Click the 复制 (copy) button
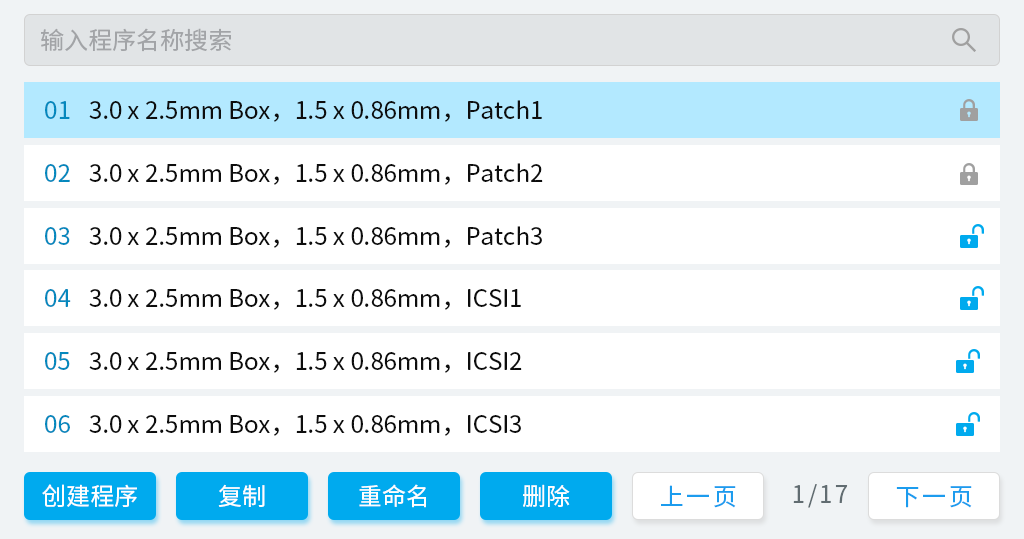Screen dimensions: 1024x539 [x=242, y=496]
